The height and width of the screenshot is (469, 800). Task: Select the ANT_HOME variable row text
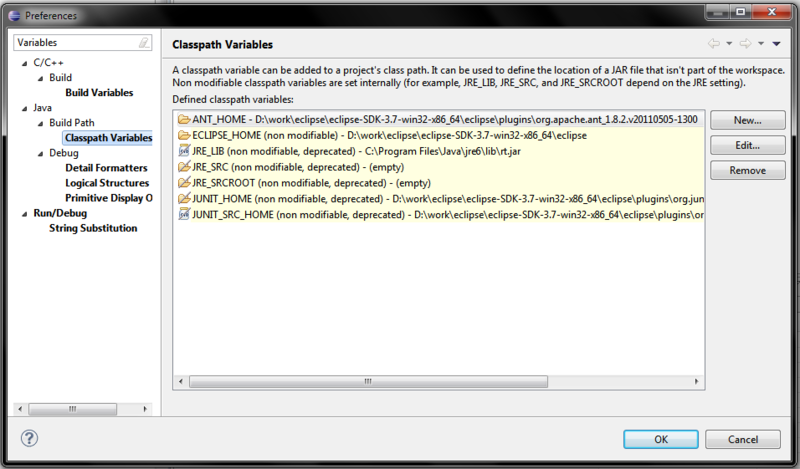pyautogui.click(x=444, y=119)
